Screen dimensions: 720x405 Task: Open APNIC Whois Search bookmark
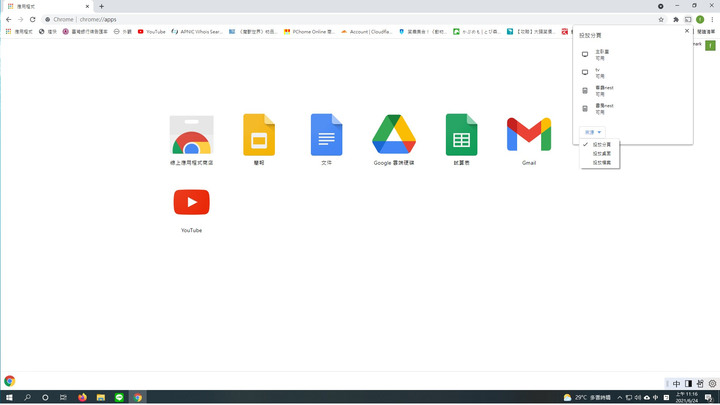click(x=197, y=32)
